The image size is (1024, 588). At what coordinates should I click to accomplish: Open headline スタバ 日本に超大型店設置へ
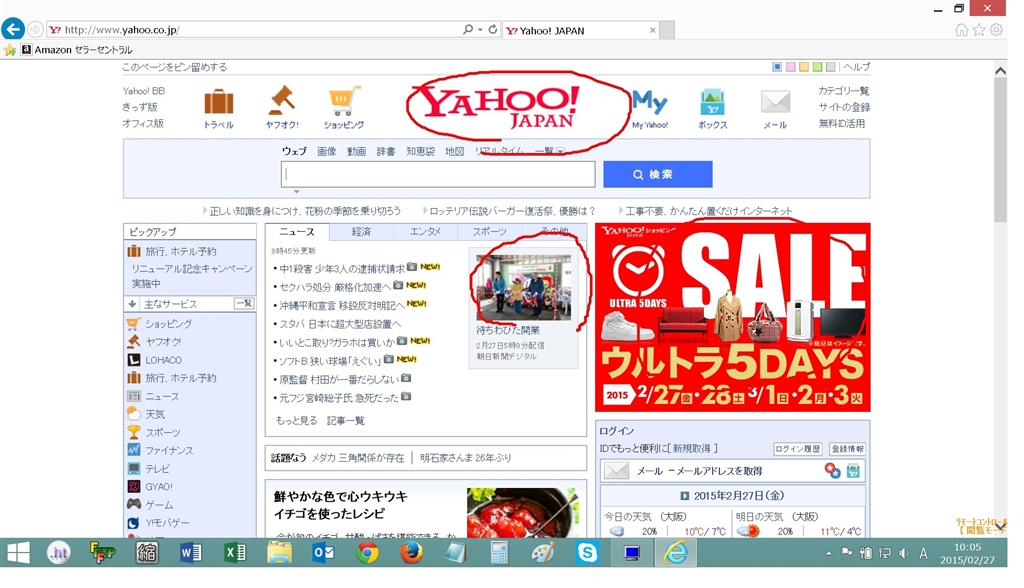(x=340, y=323)
